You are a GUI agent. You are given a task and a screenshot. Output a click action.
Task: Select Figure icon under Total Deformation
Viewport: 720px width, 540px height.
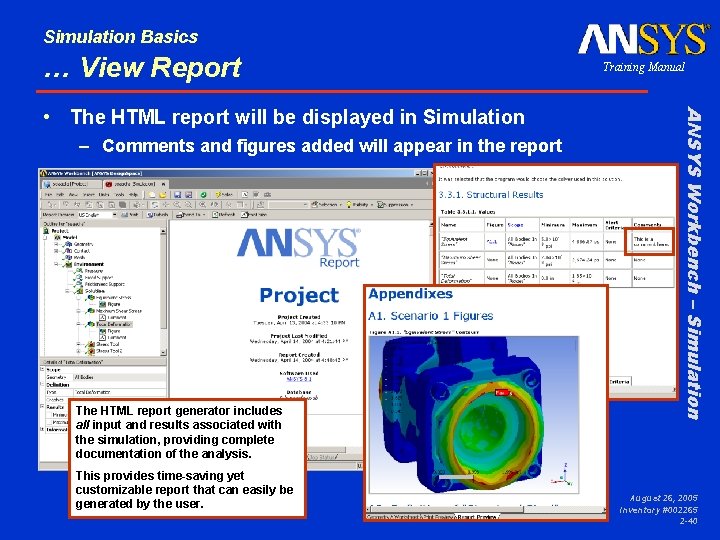(102, 331)
